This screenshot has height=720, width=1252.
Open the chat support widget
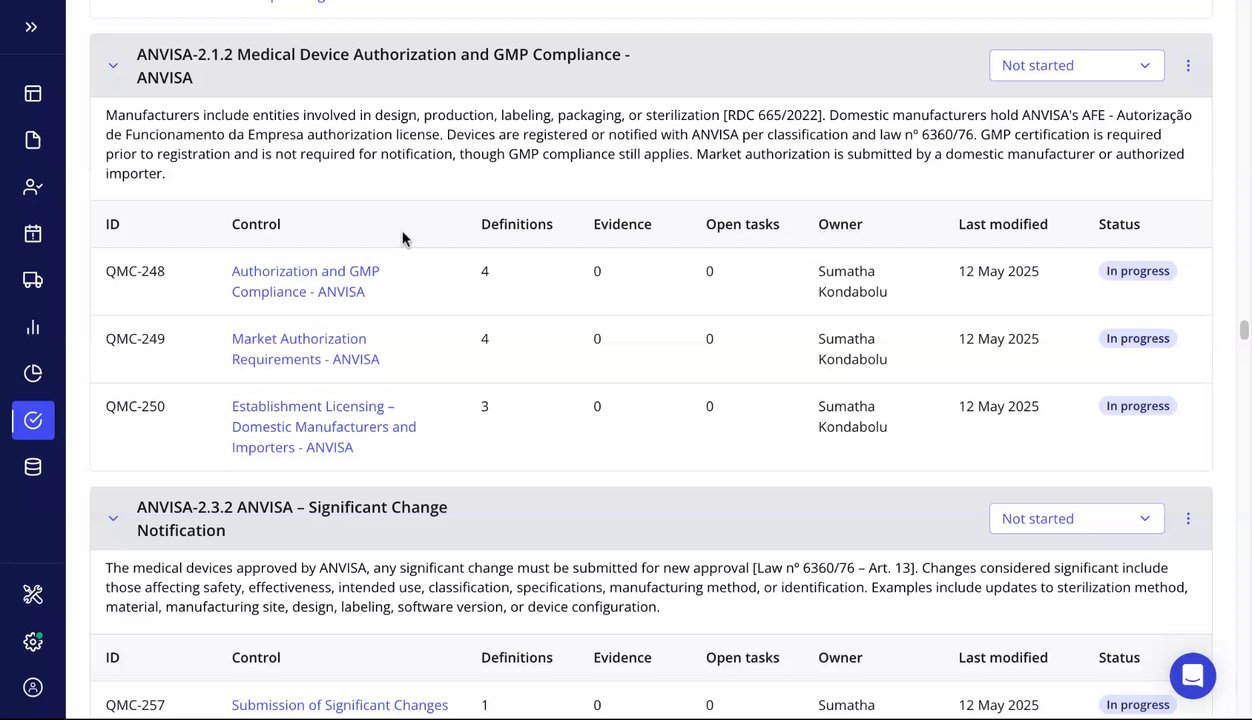point(1192,676)
